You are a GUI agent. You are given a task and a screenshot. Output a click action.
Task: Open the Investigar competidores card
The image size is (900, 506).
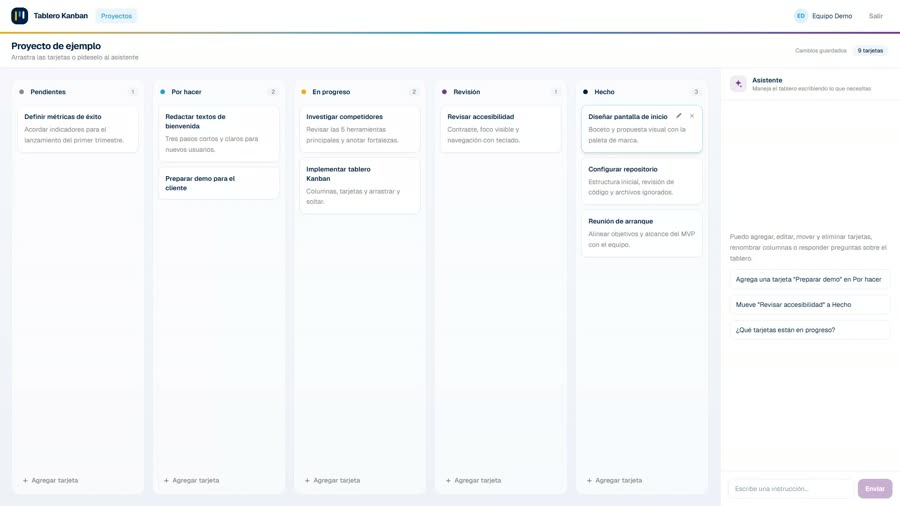360,129
